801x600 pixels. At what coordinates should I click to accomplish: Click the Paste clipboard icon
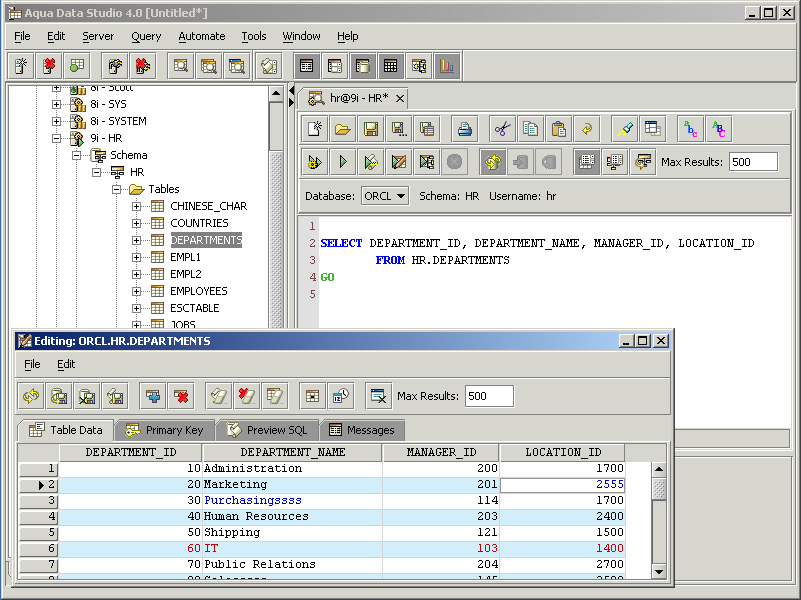pos(559,128)
